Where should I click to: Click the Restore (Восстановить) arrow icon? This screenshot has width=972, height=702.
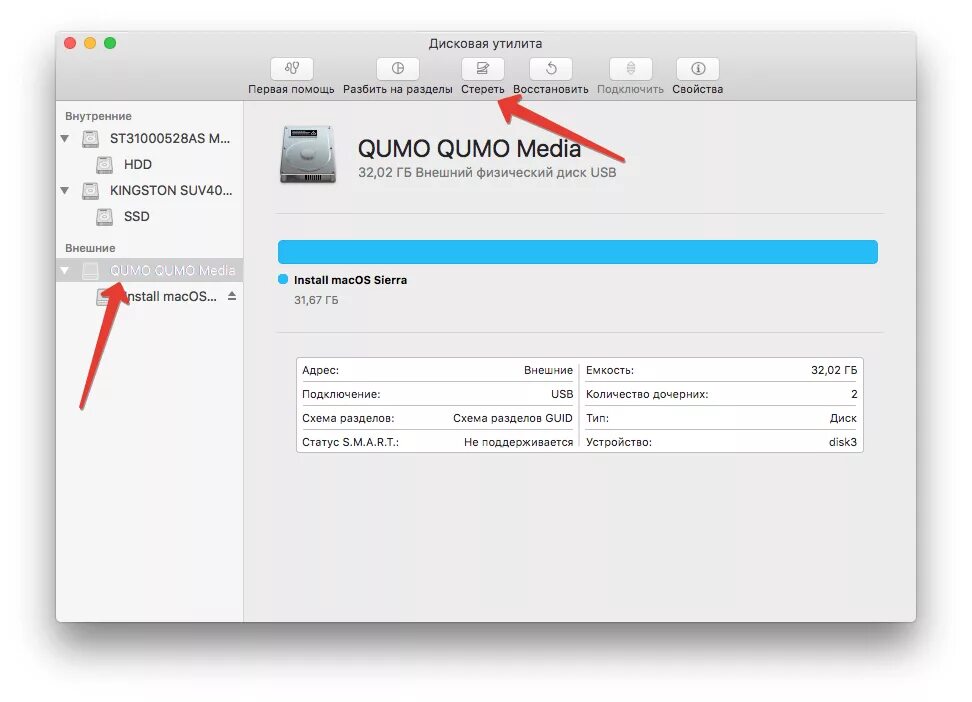[x=550, y=68]
